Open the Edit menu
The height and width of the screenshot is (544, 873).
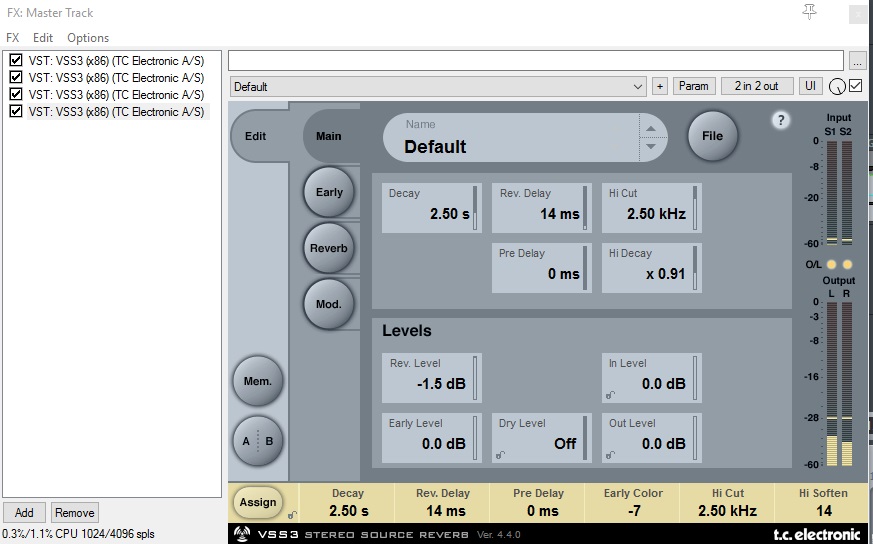(x=43, y=38)
